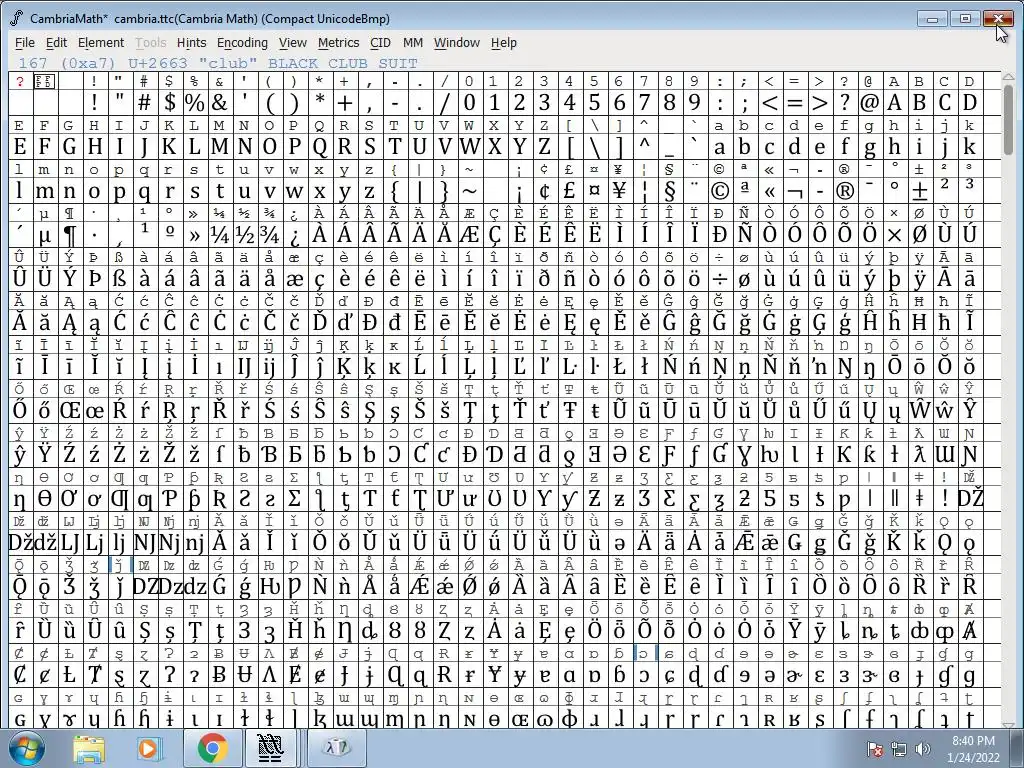Open the Windows Start menu
The image size is (1024, 768).
[27, 748]
